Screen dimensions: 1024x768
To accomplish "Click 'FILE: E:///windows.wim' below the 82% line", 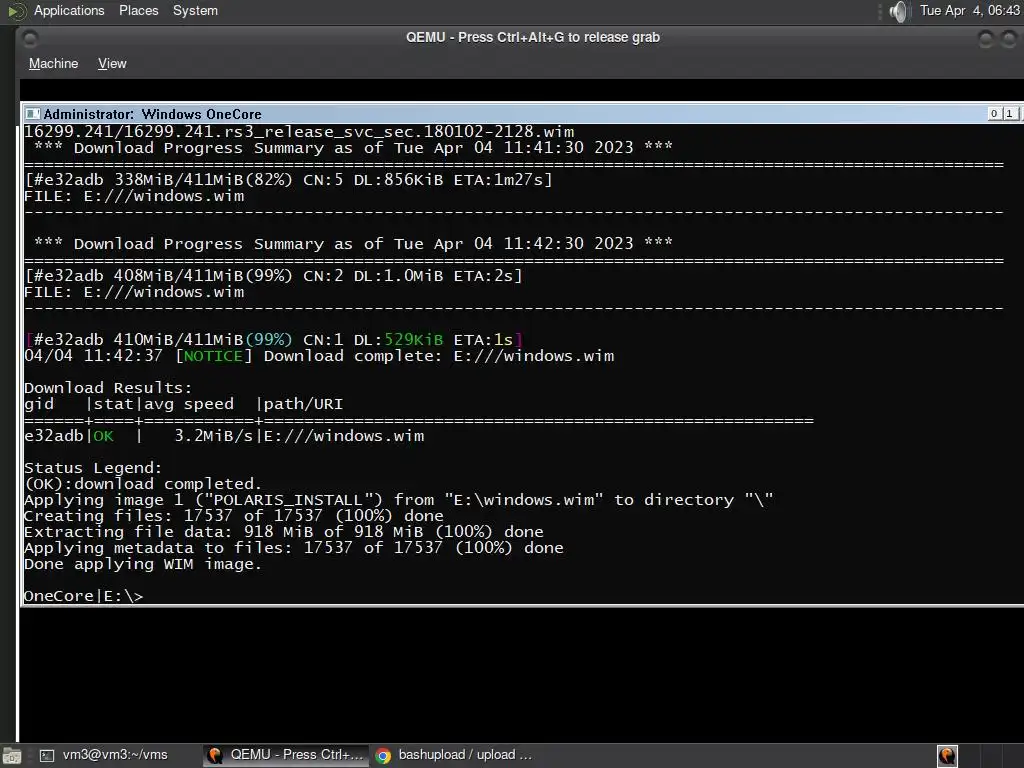I will [x=134, y=196].
